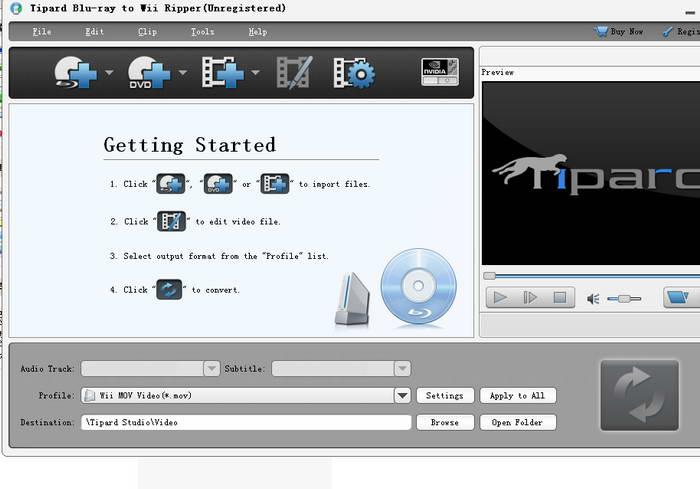This screenshot has width=700, height=489.
Task: Open the video Edit effect tool
Action: [x=294, y=72]
